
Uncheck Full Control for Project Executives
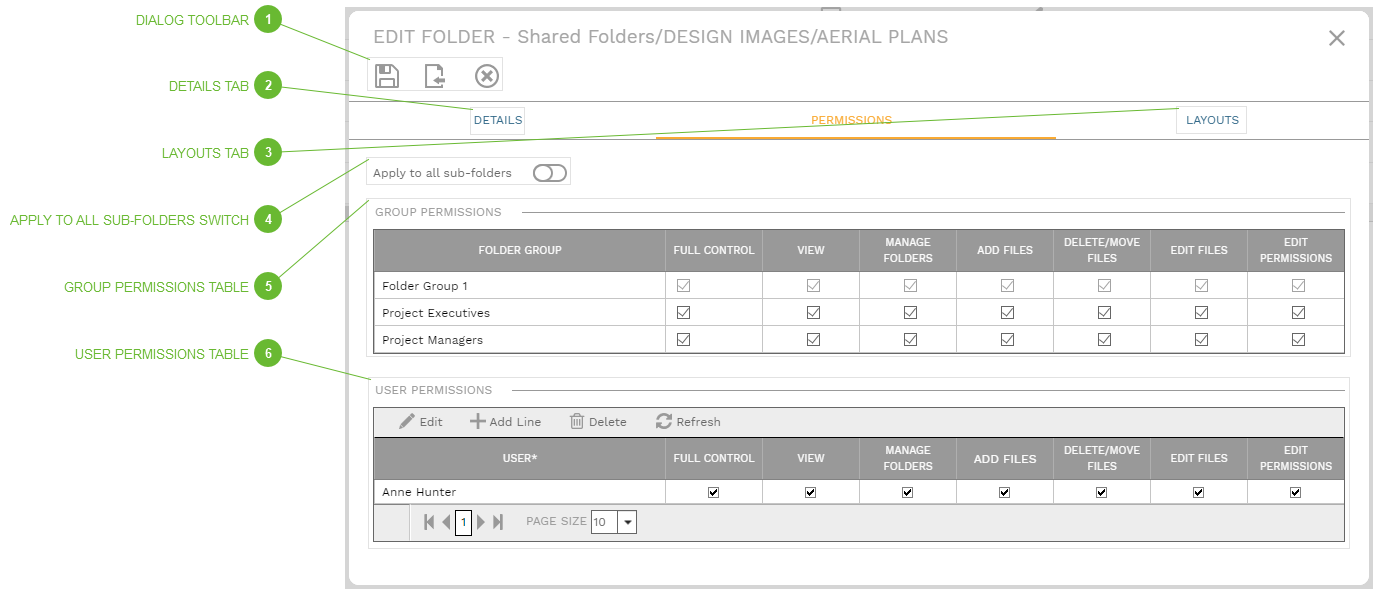684,313
